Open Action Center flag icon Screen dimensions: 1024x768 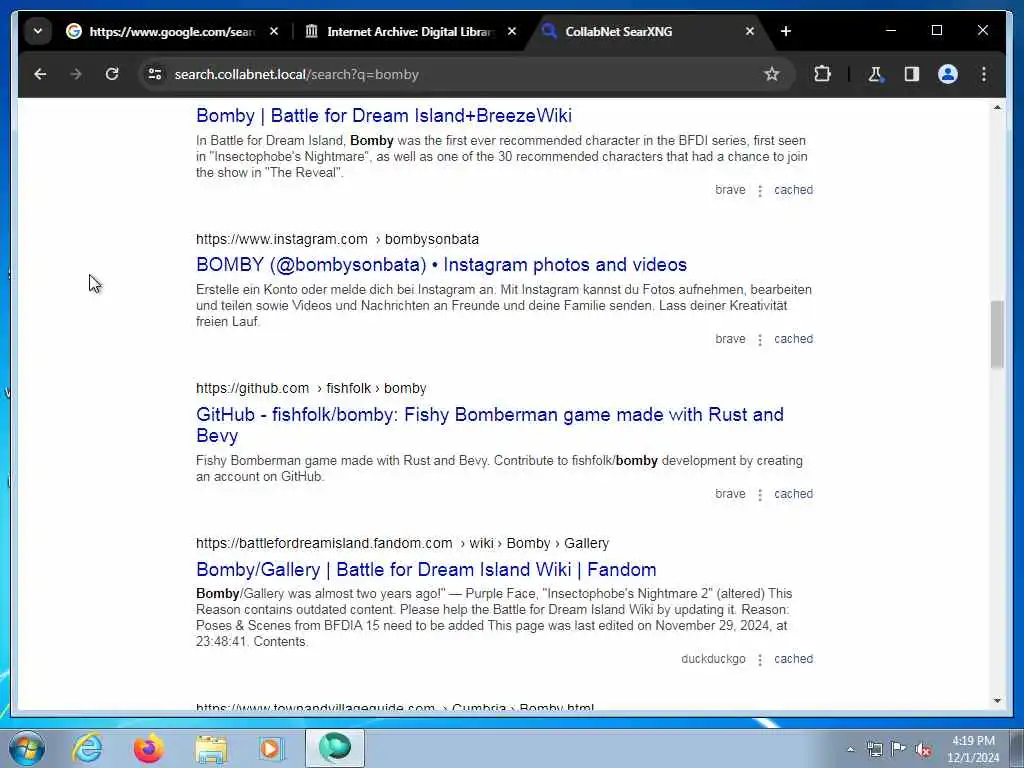pos(899,749)
